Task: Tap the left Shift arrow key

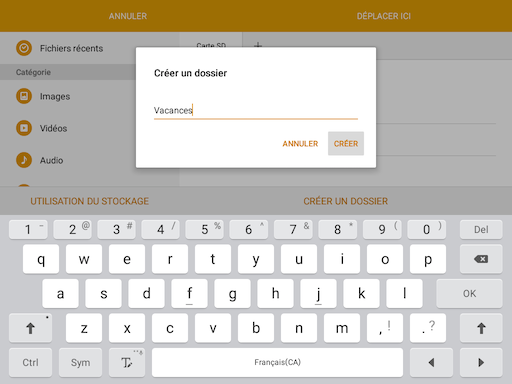Action: (x=30, y=328)
